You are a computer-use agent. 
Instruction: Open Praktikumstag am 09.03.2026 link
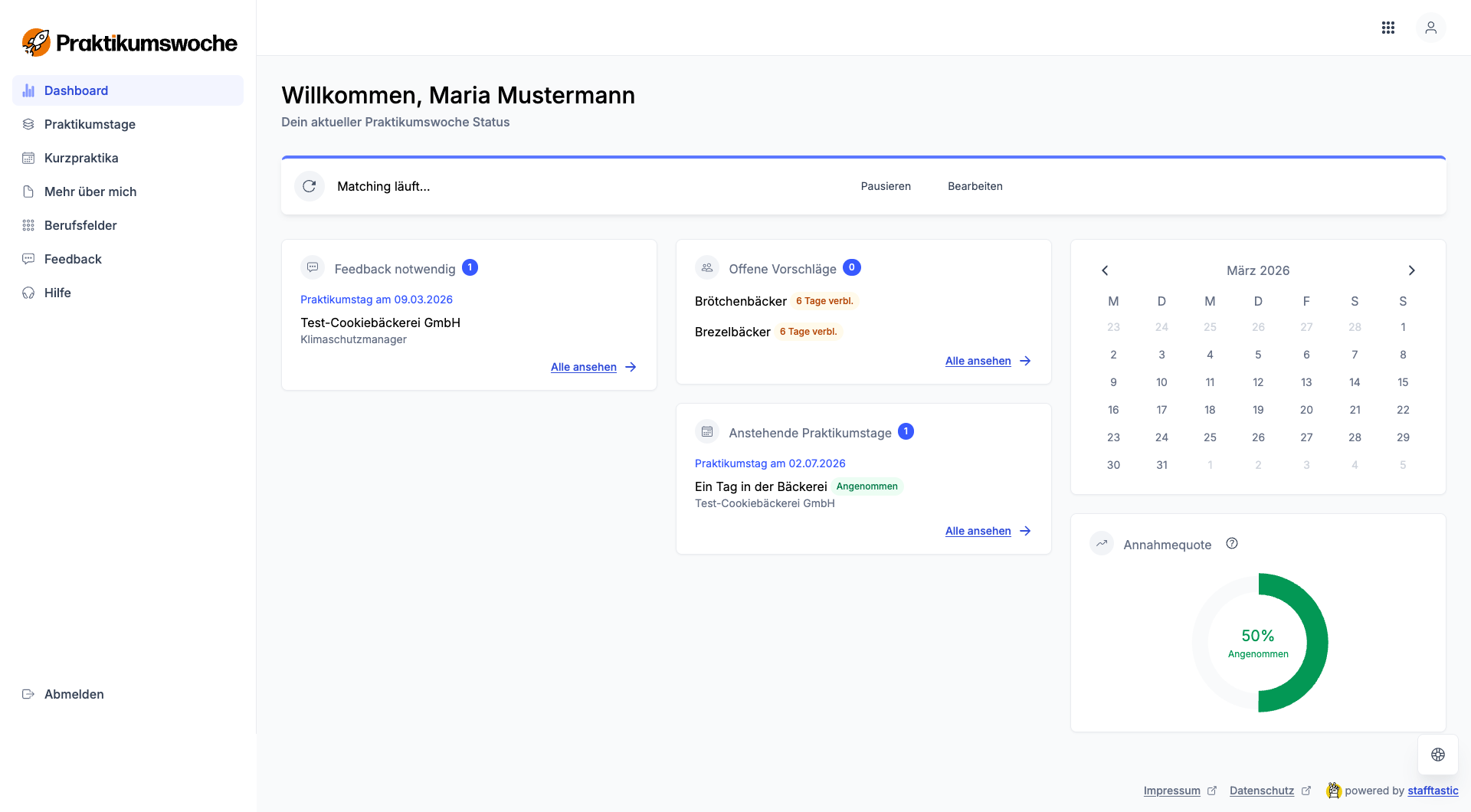click(376, 300)
